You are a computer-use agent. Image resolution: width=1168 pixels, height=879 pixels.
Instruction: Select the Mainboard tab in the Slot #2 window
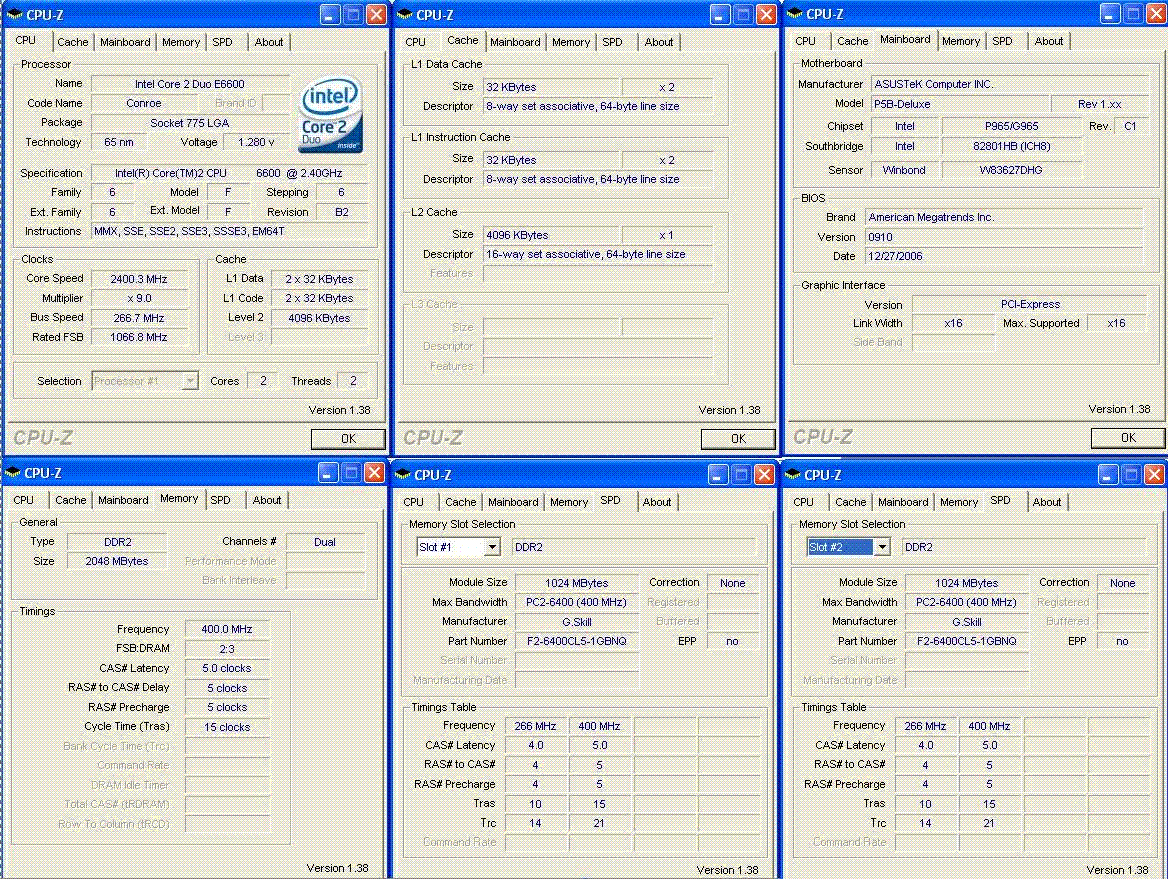click(903, 503)
